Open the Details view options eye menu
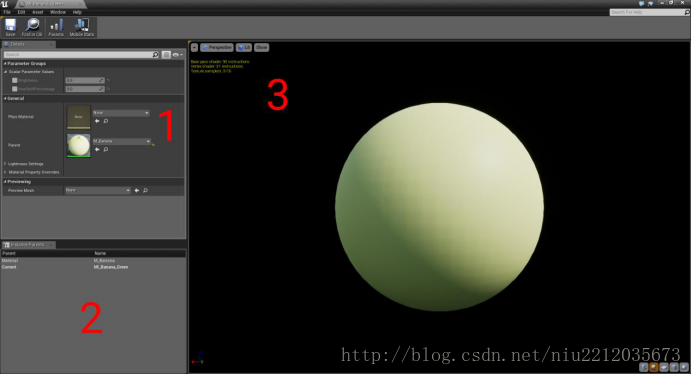The image size is (692, 375). (177, 55)
